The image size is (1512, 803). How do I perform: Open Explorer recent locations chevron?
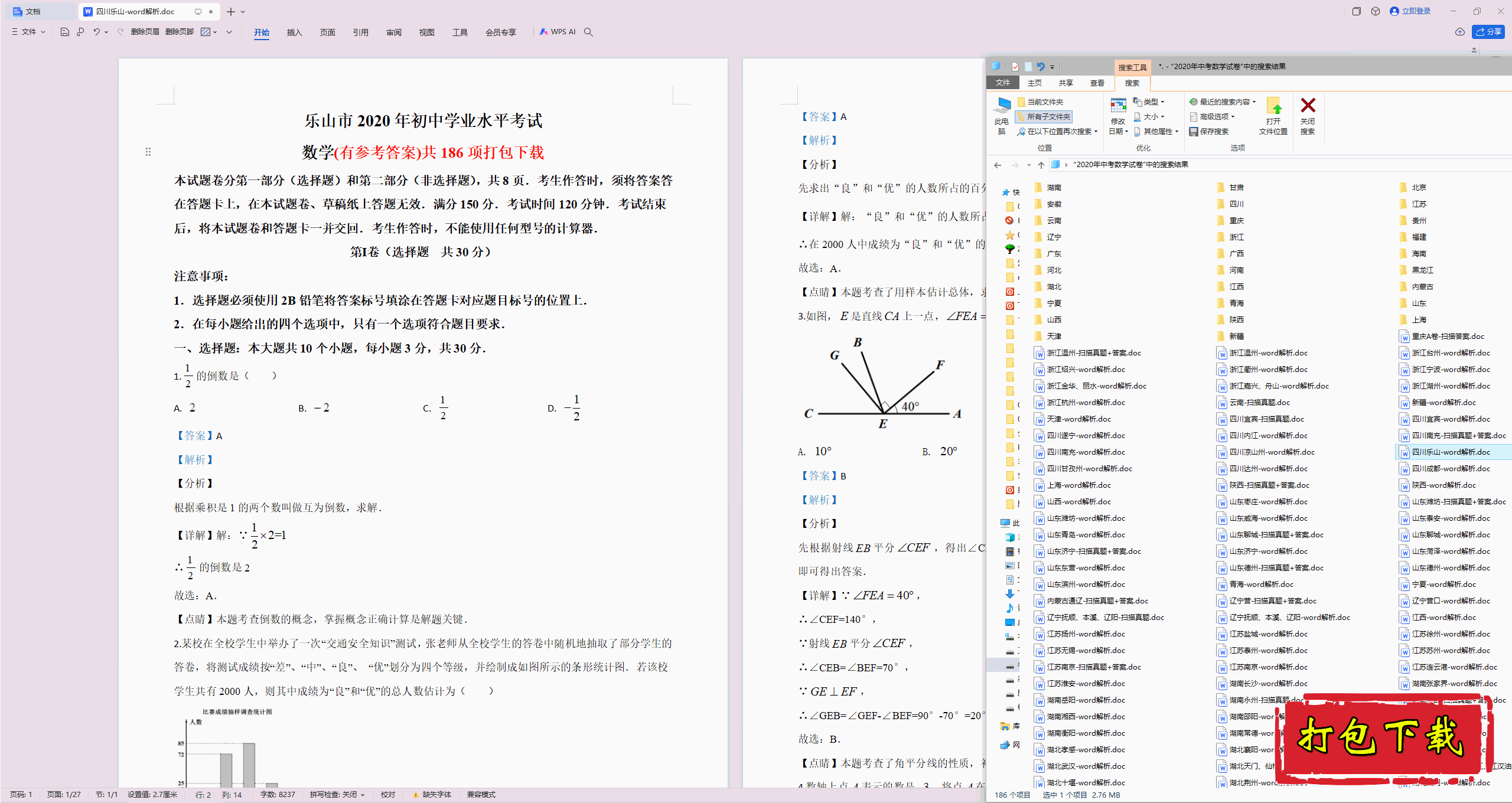pos(1029,165)
